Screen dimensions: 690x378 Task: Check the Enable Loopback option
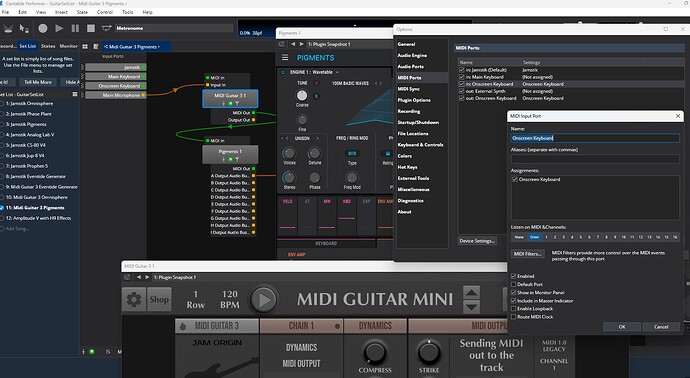pyautogui.click(x=514, y=308)
